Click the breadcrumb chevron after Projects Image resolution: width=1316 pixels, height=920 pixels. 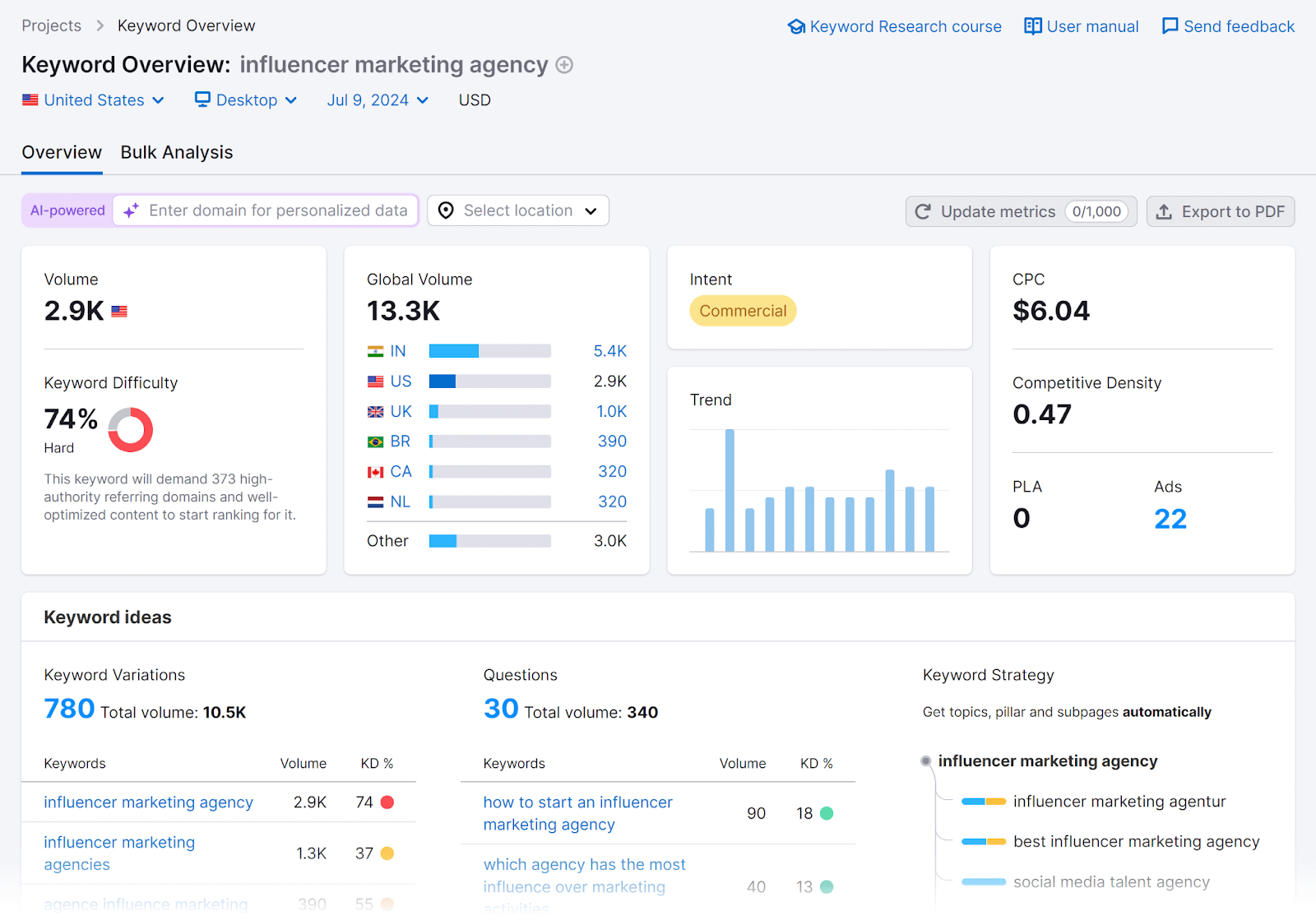[x=100, y=26]
